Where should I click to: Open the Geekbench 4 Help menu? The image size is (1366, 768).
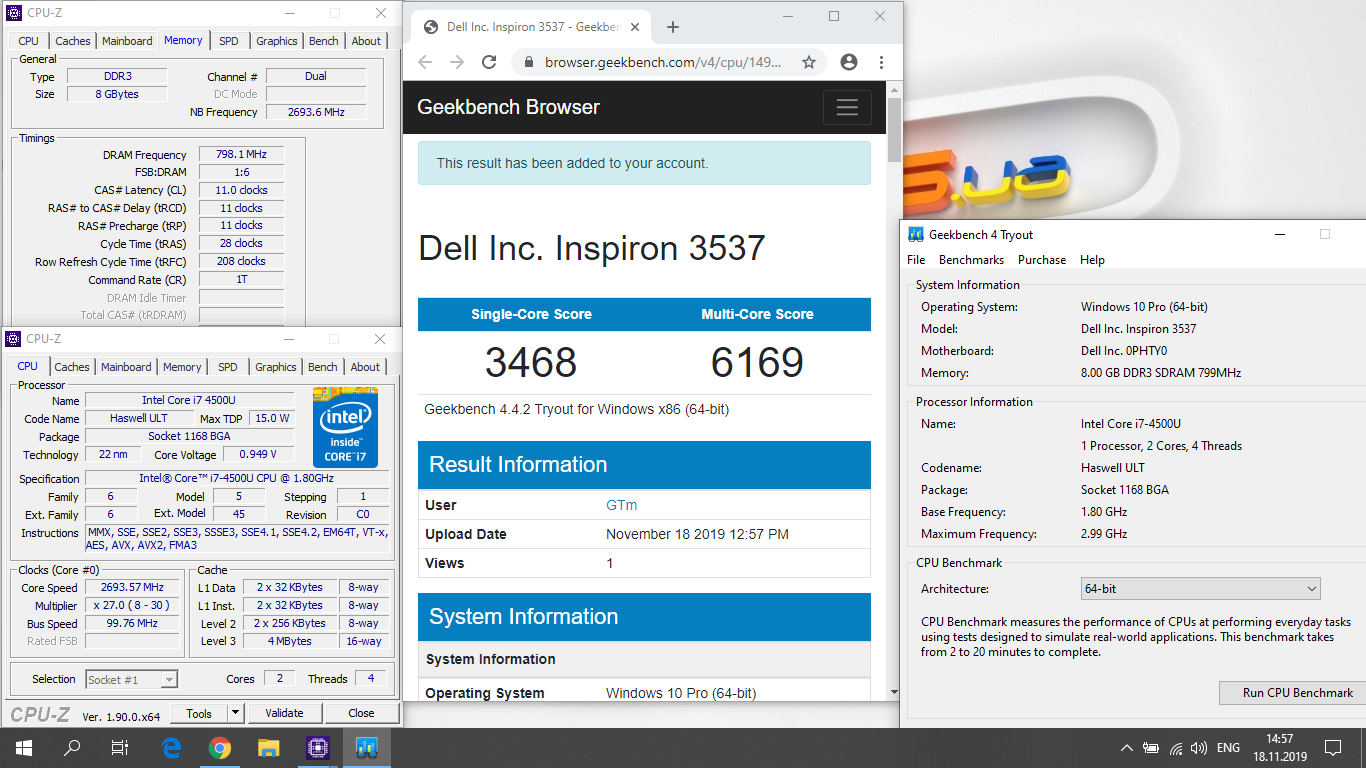[x=1092, y=260]
